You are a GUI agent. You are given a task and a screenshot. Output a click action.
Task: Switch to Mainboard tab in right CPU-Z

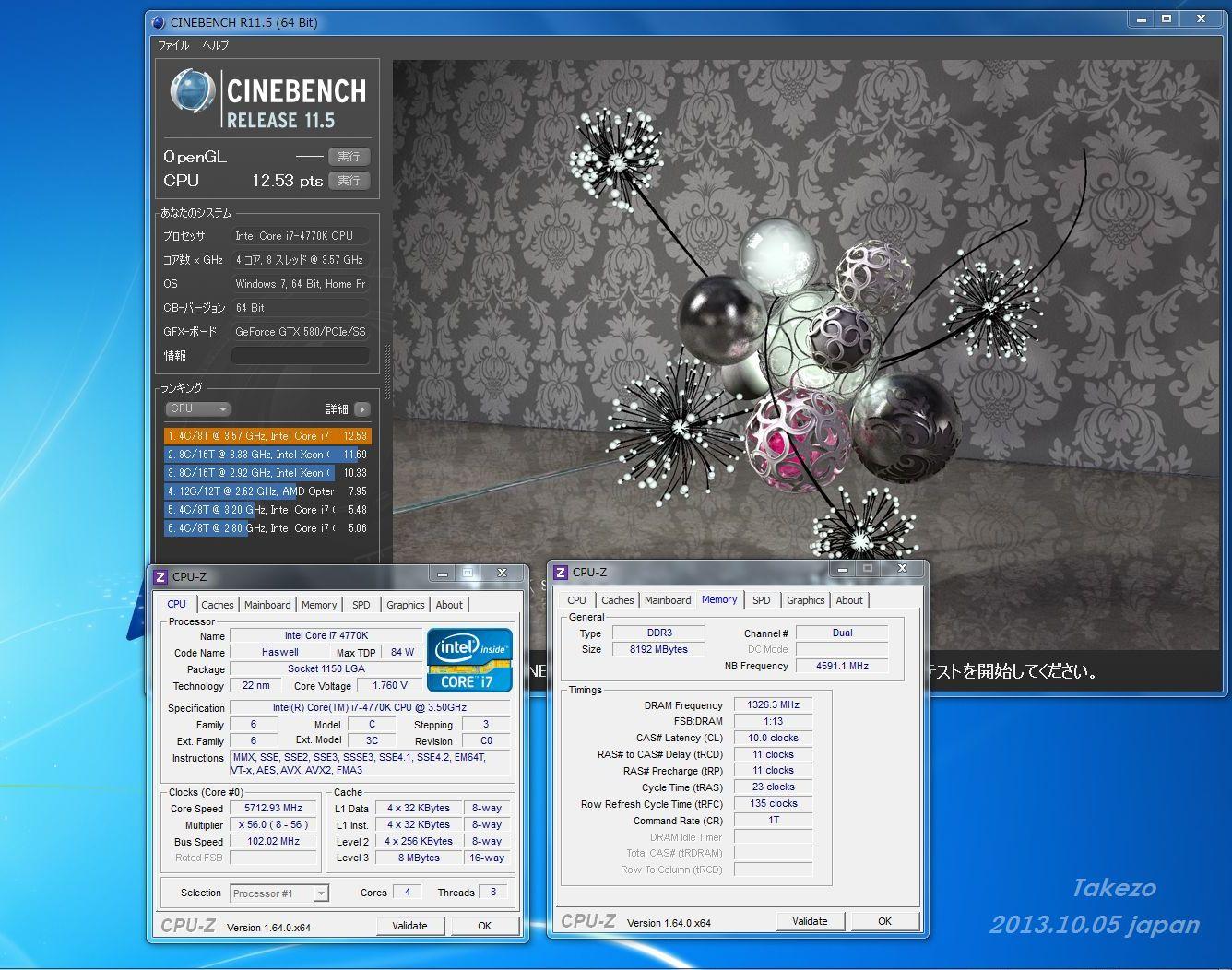click(x=668, y=600)
